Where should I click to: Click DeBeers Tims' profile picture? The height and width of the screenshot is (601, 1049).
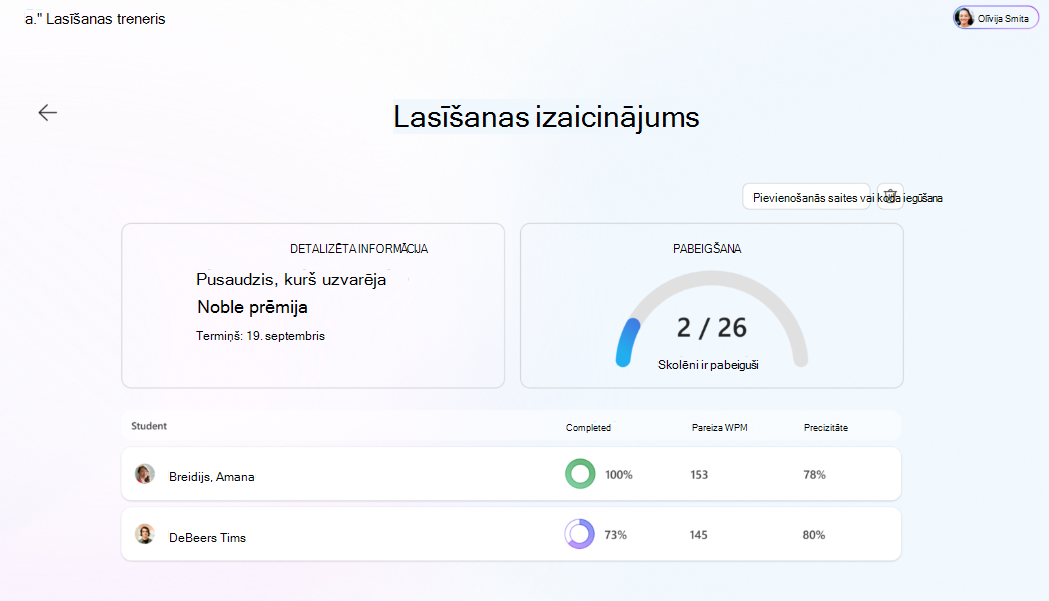[145, 534]
